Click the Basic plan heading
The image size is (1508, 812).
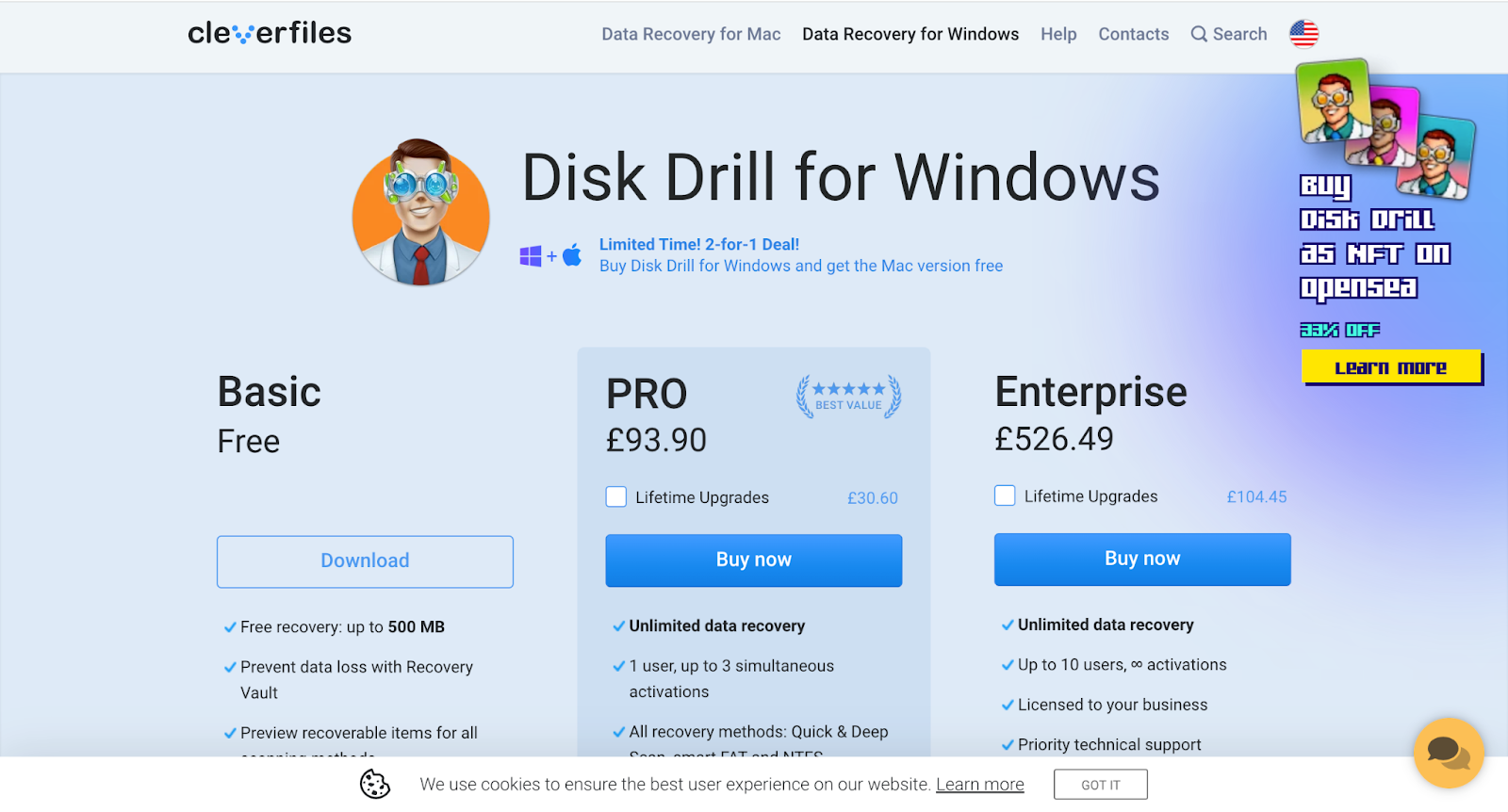click(270, 392)
